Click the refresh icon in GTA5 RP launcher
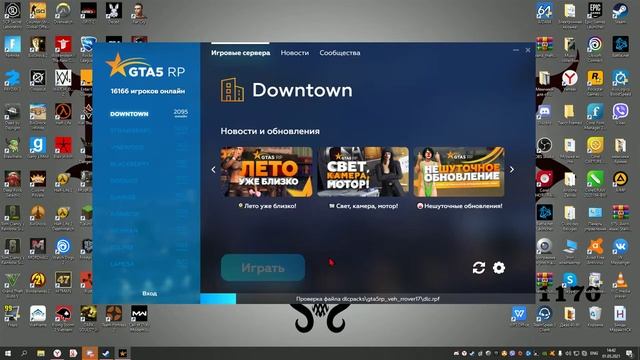The width and height of the screenshot is (640, 360). point(479,268)
